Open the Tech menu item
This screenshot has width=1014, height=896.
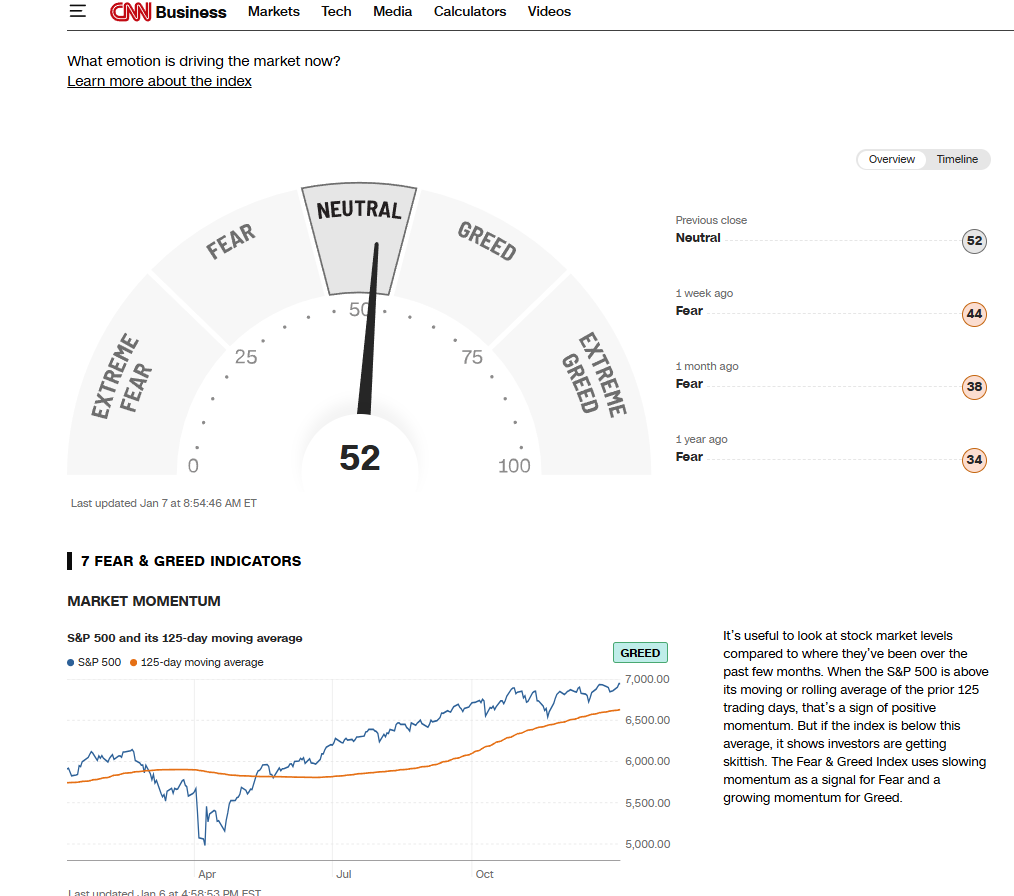[336, 12]
